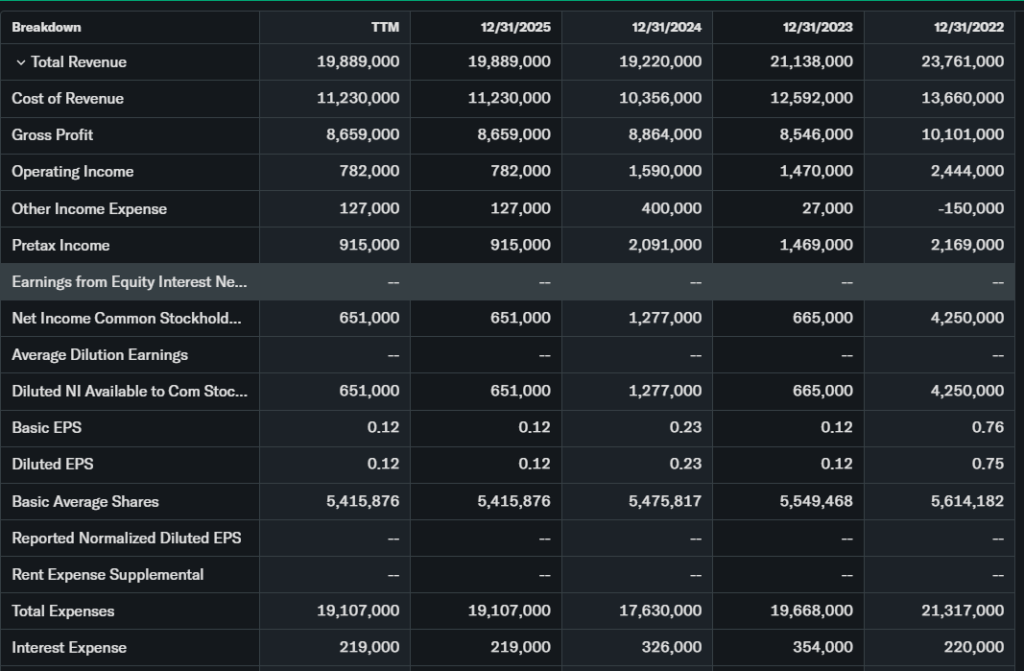Collapse the Total Revenue row chevron
This screenshot has height=671, width=1024.
tap(20, 62)
